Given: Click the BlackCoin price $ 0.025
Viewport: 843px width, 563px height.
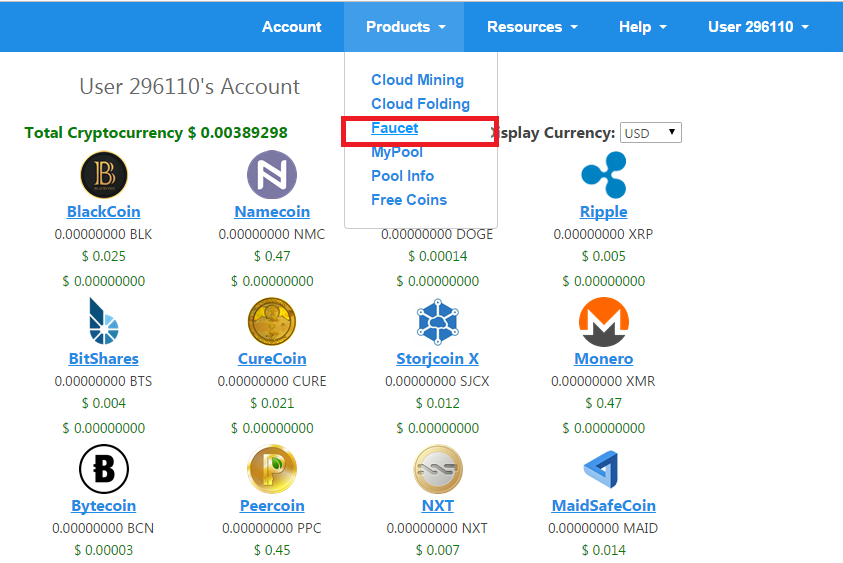Looking at the screenshot, I should [104, 256].
